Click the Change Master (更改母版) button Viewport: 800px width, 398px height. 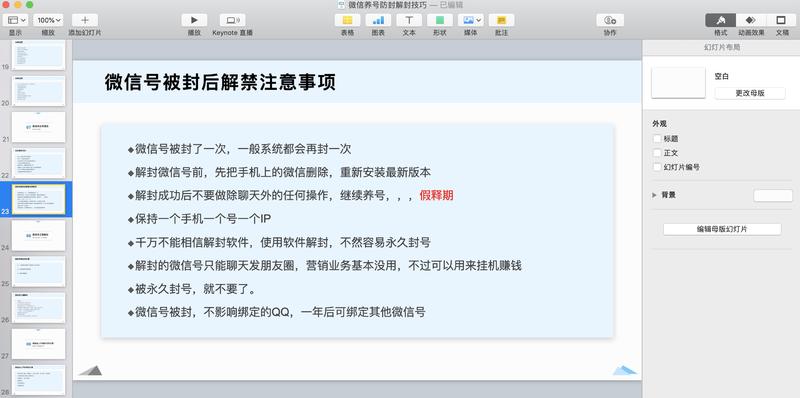[x=749, y=93]
